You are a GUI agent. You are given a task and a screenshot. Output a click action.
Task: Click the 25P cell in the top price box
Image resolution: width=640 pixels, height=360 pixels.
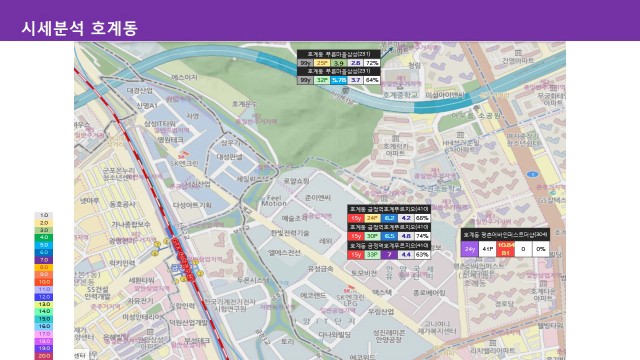click(322, 63)
